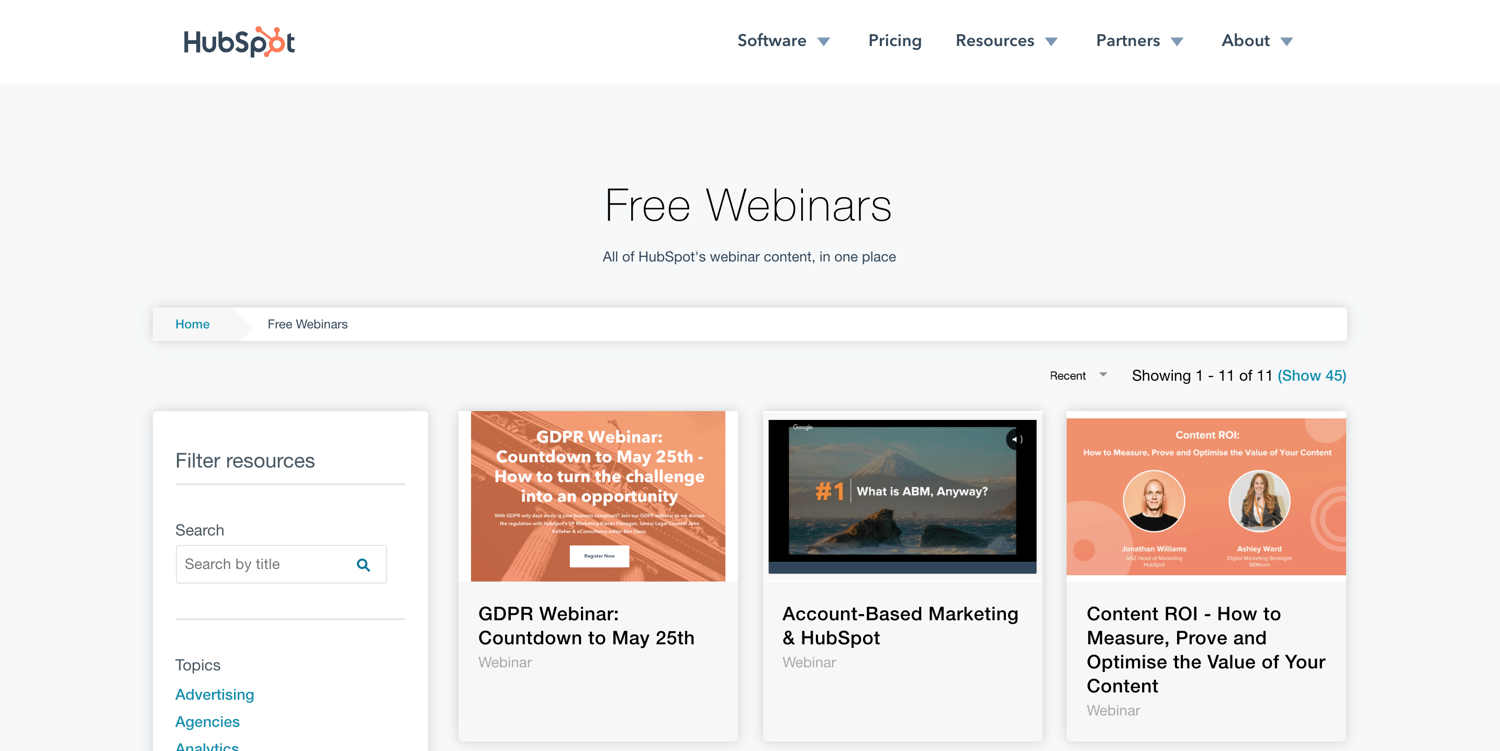Open the GDPR Webinar: Countdown to May 25th
Viewport: 1500px width, 751px height.
click(587, 625)
